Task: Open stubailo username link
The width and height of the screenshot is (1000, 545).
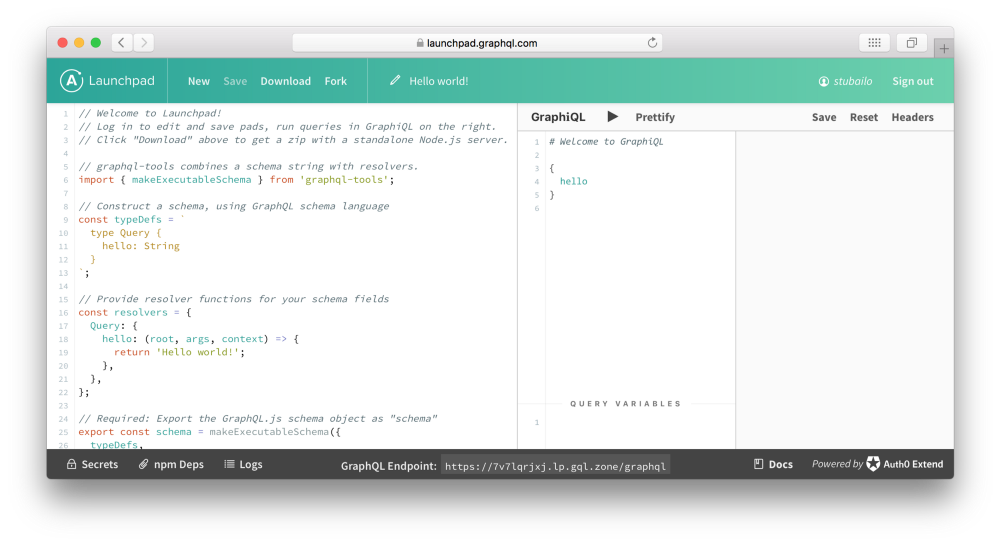Action: (853, 81)
